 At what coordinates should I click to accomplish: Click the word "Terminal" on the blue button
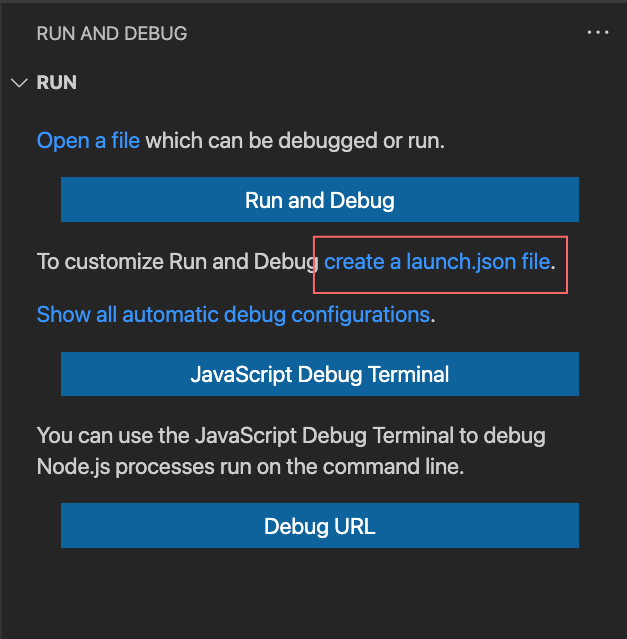(x=408, y=374)
